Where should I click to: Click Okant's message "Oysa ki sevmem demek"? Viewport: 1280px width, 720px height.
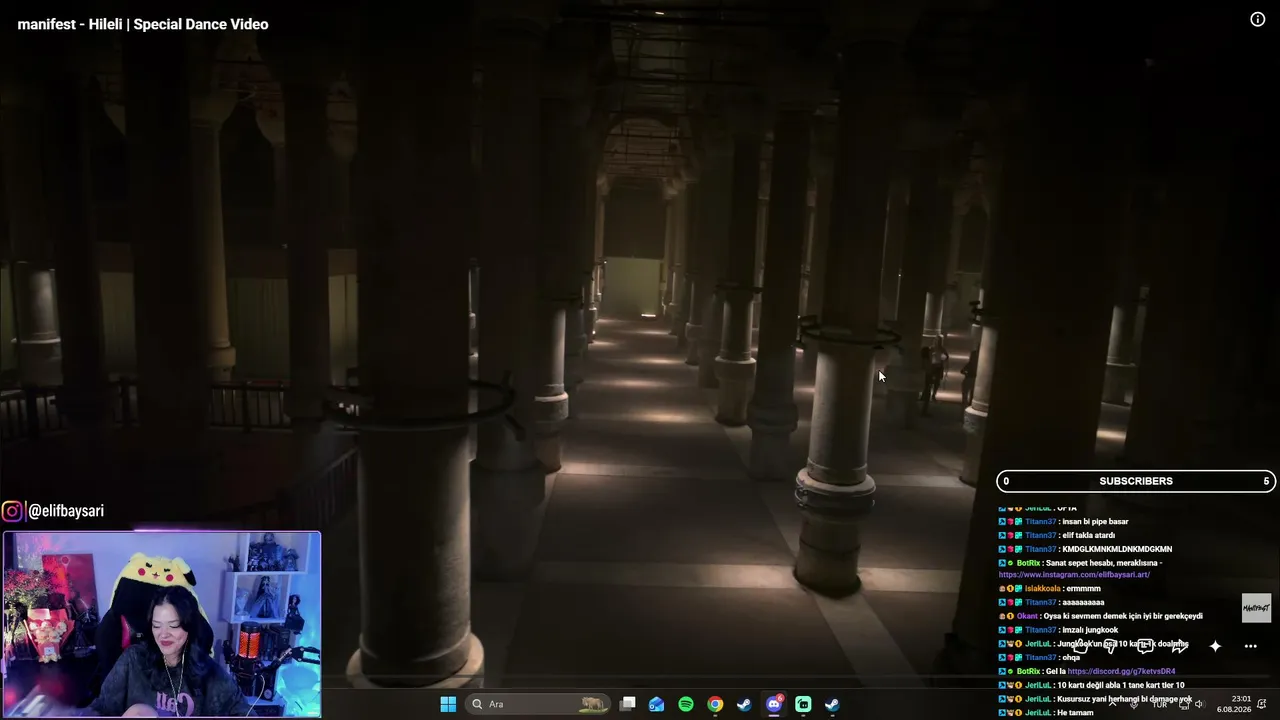(x=1123, y=616)
